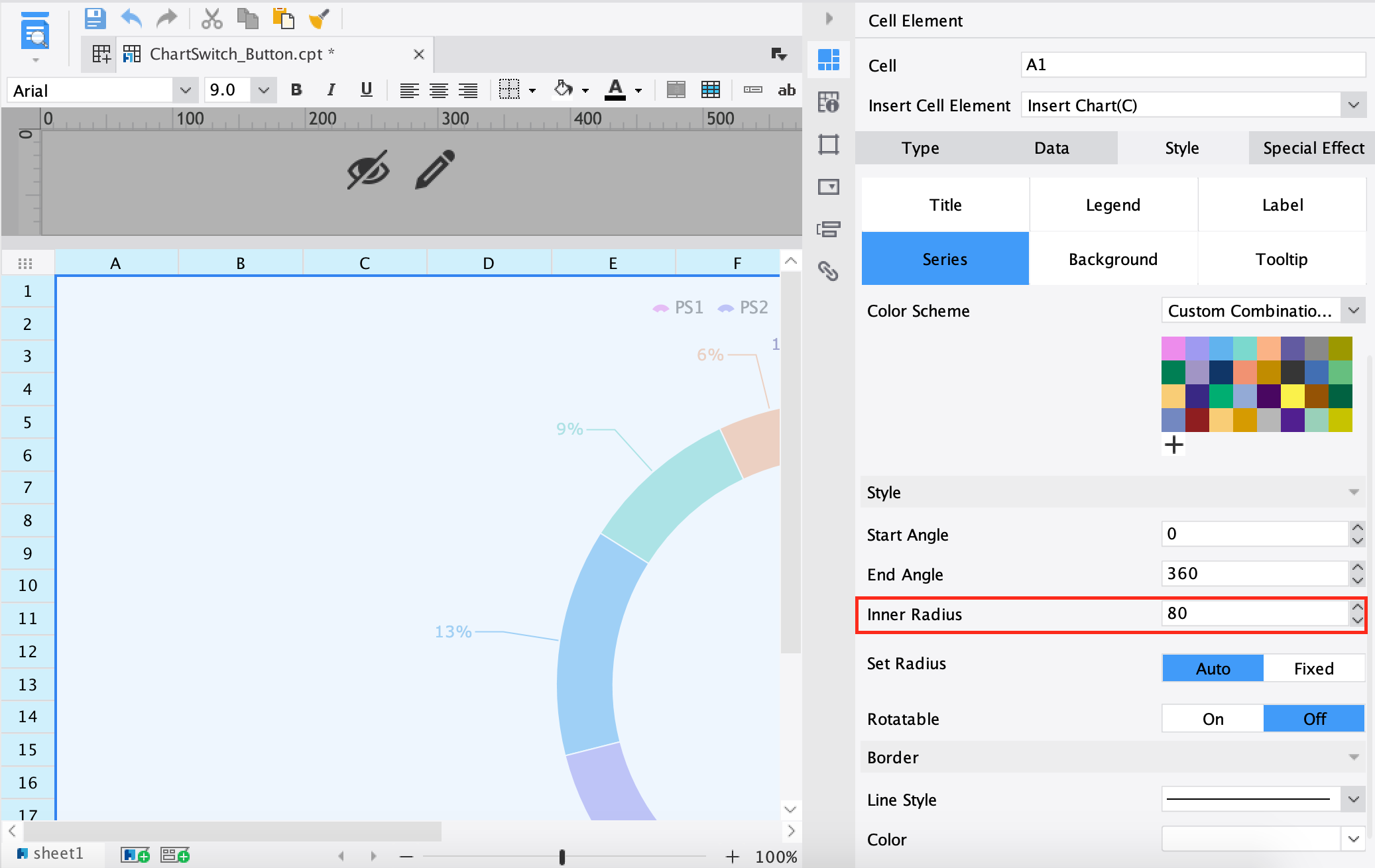The image size is (1375, 868).
Task: Click the pencil edit icon on chart
Action: click(x=435, y=170)
